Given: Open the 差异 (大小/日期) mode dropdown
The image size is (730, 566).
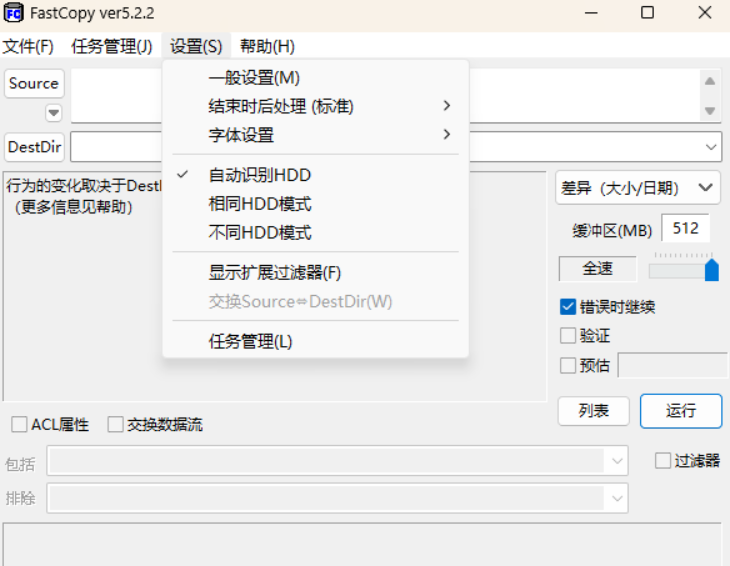Looking at the screenshot, I should tap(638, 188).
